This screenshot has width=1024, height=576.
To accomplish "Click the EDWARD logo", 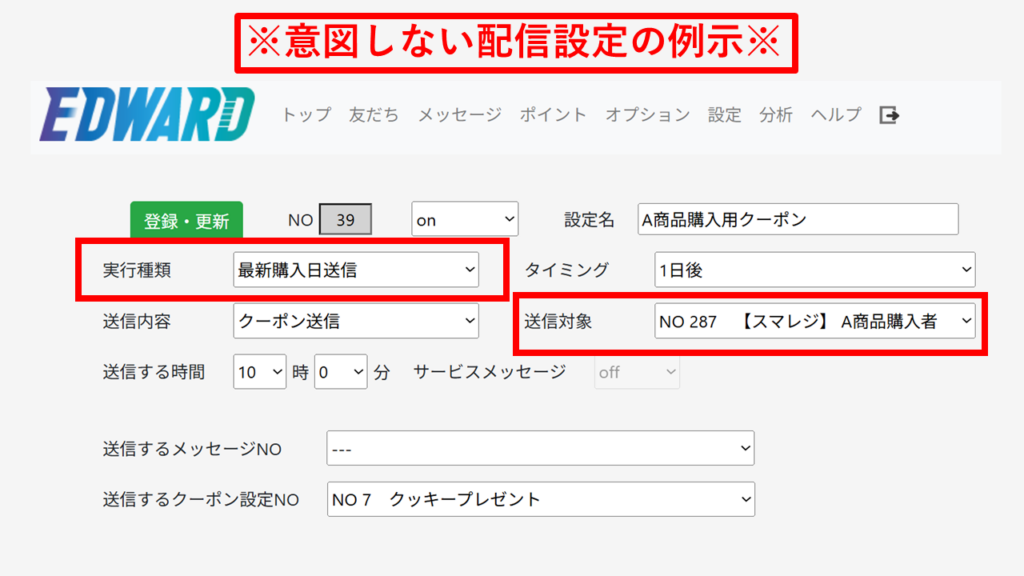I will point(147,115).
